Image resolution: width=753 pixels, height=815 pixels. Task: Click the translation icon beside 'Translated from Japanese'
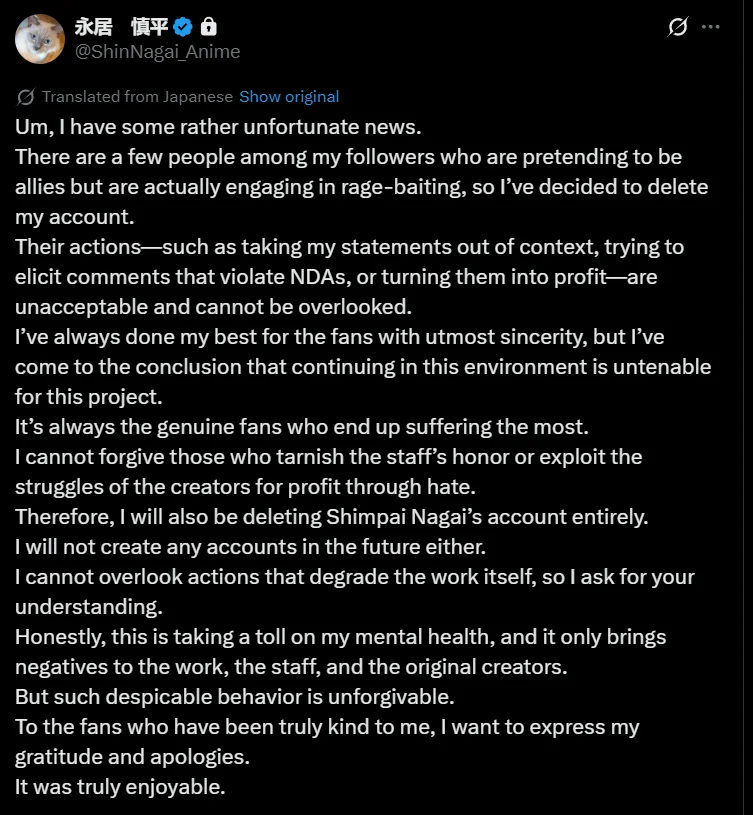(26, 97)
